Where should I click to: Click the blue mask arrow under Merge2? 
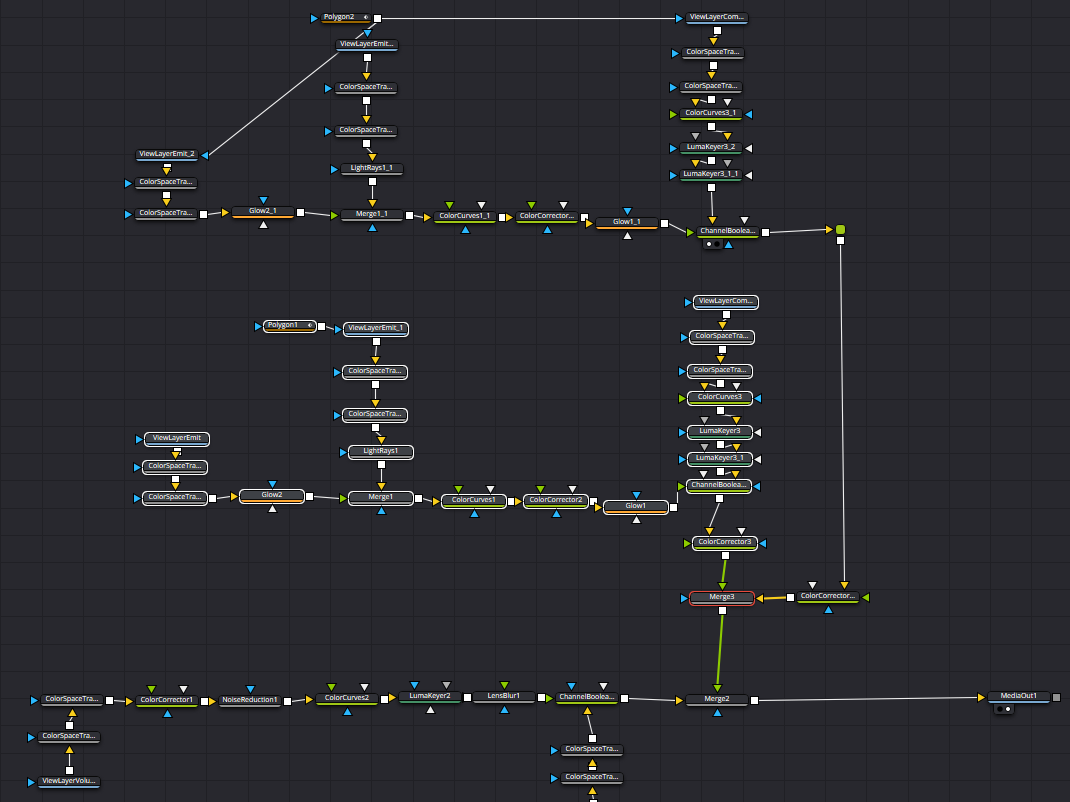point(717,713)
